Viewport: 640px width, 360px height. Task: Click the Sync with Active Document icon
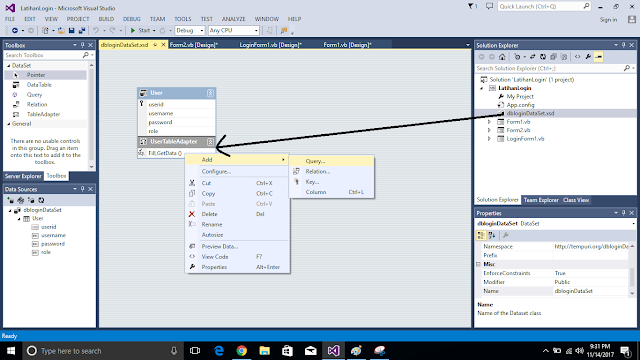532,57
